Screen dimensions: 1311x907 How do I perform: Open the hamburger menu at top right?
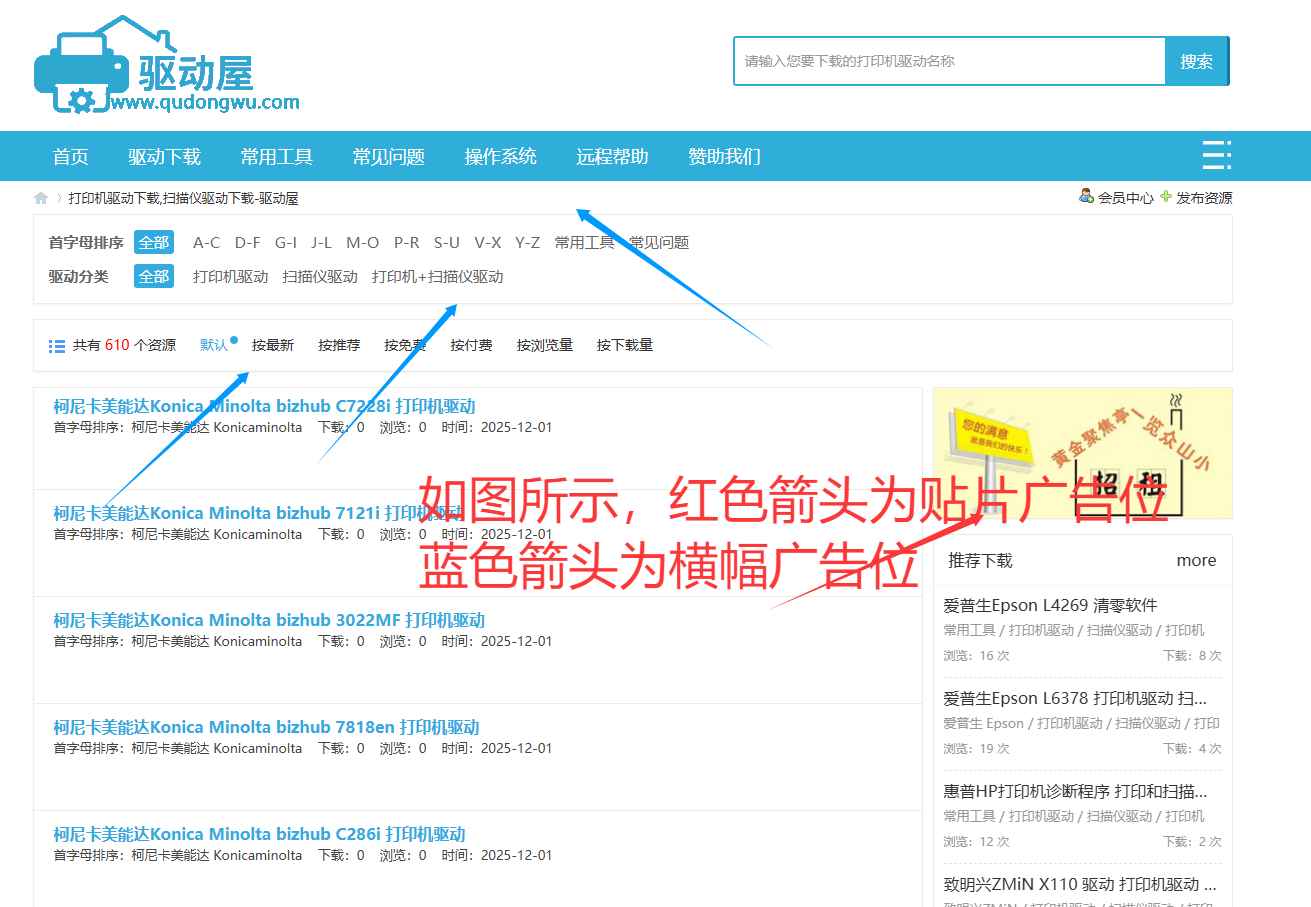pos(1217,156)
